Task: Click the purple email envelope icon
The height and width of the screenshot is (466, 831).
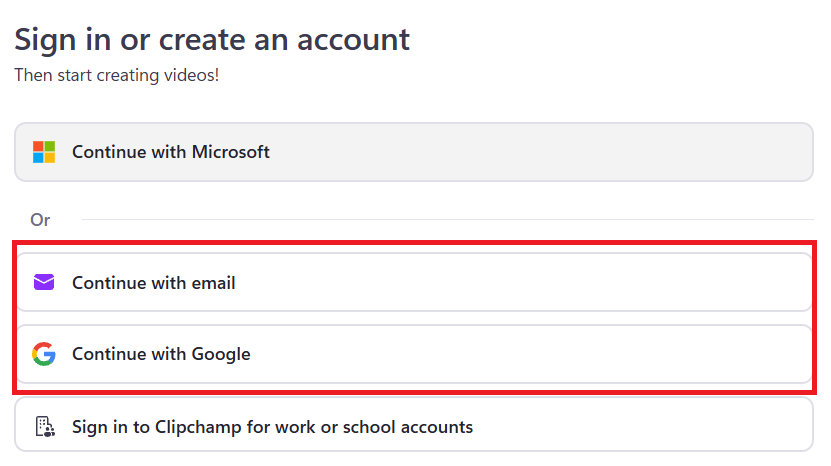Action: [x=44, y=282]
